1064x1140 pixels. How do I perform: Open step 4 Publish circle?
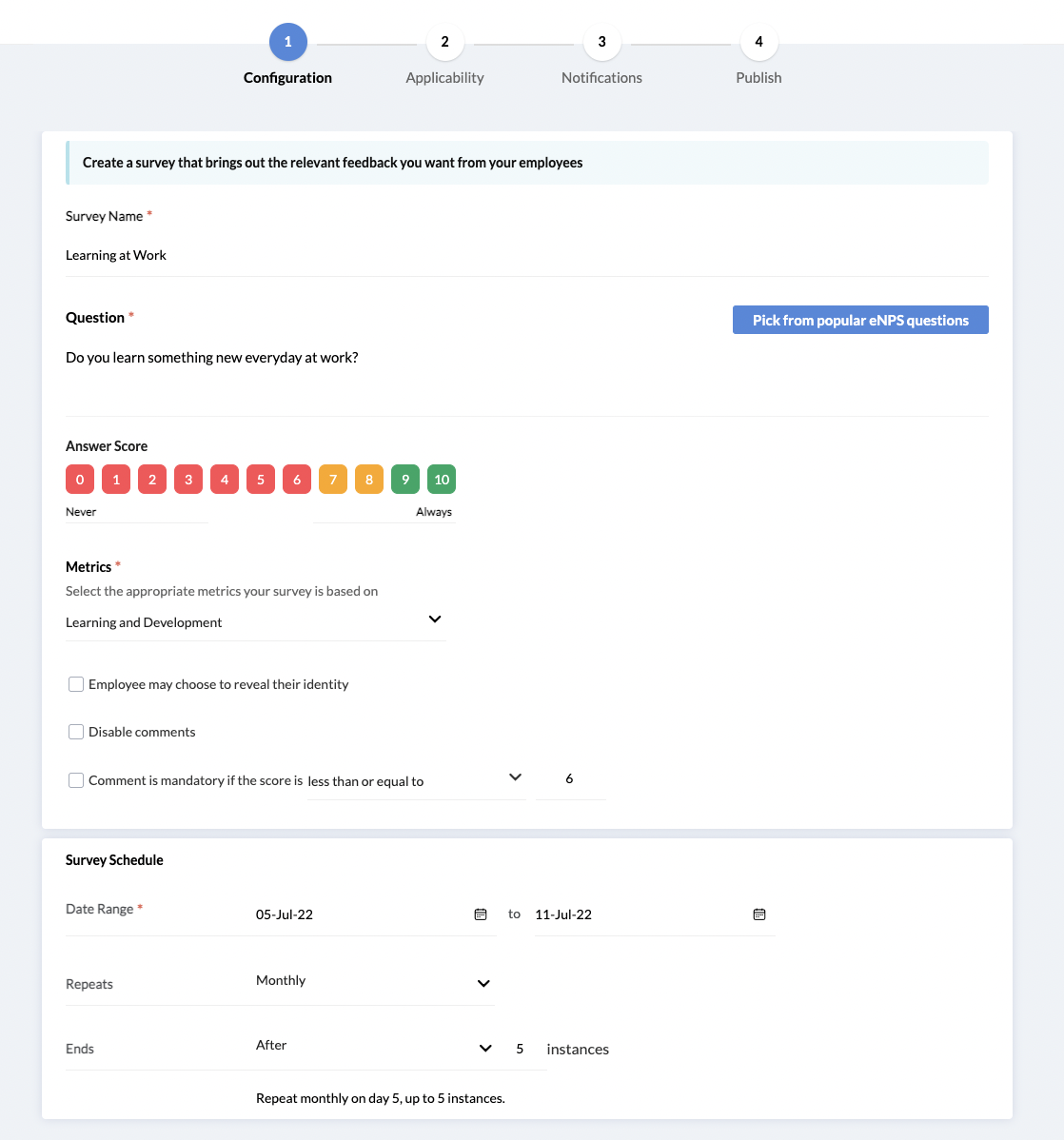[x=759, y=43]
